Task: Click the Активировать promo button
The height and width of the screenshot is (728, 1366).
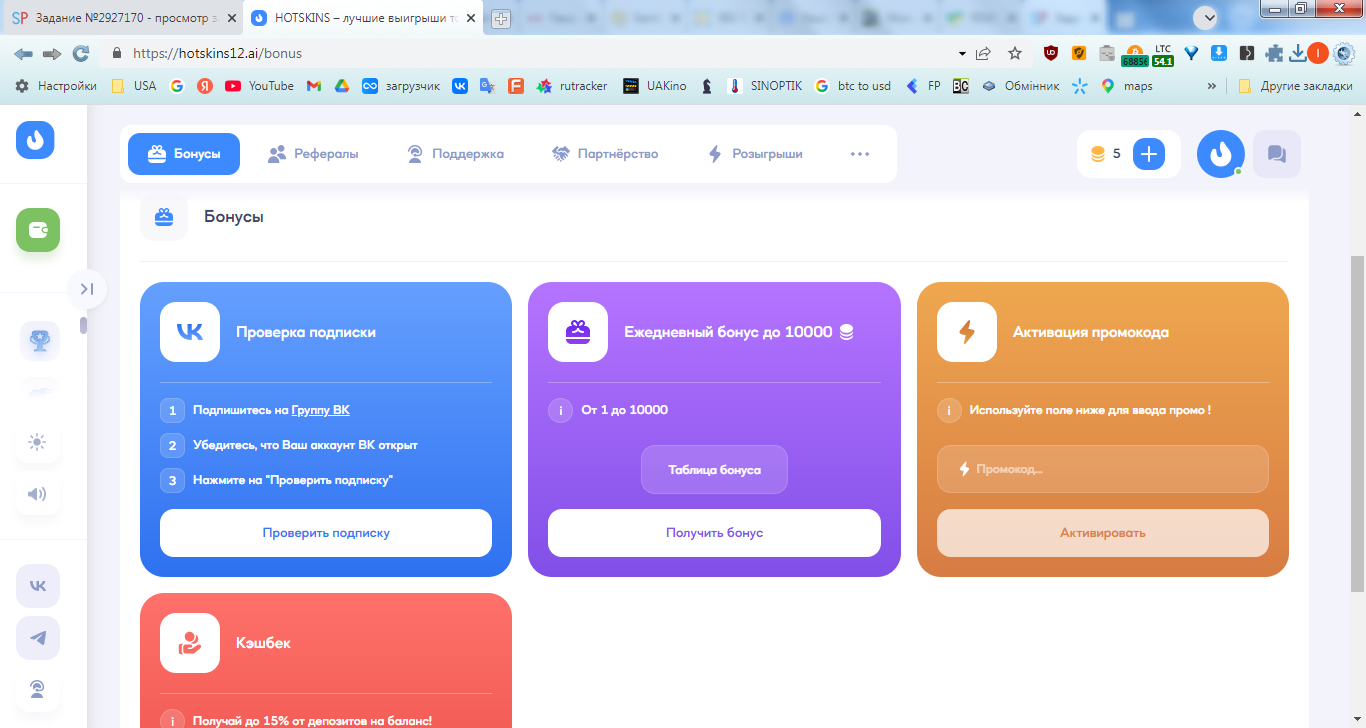Action: [x=1102, y=533]
